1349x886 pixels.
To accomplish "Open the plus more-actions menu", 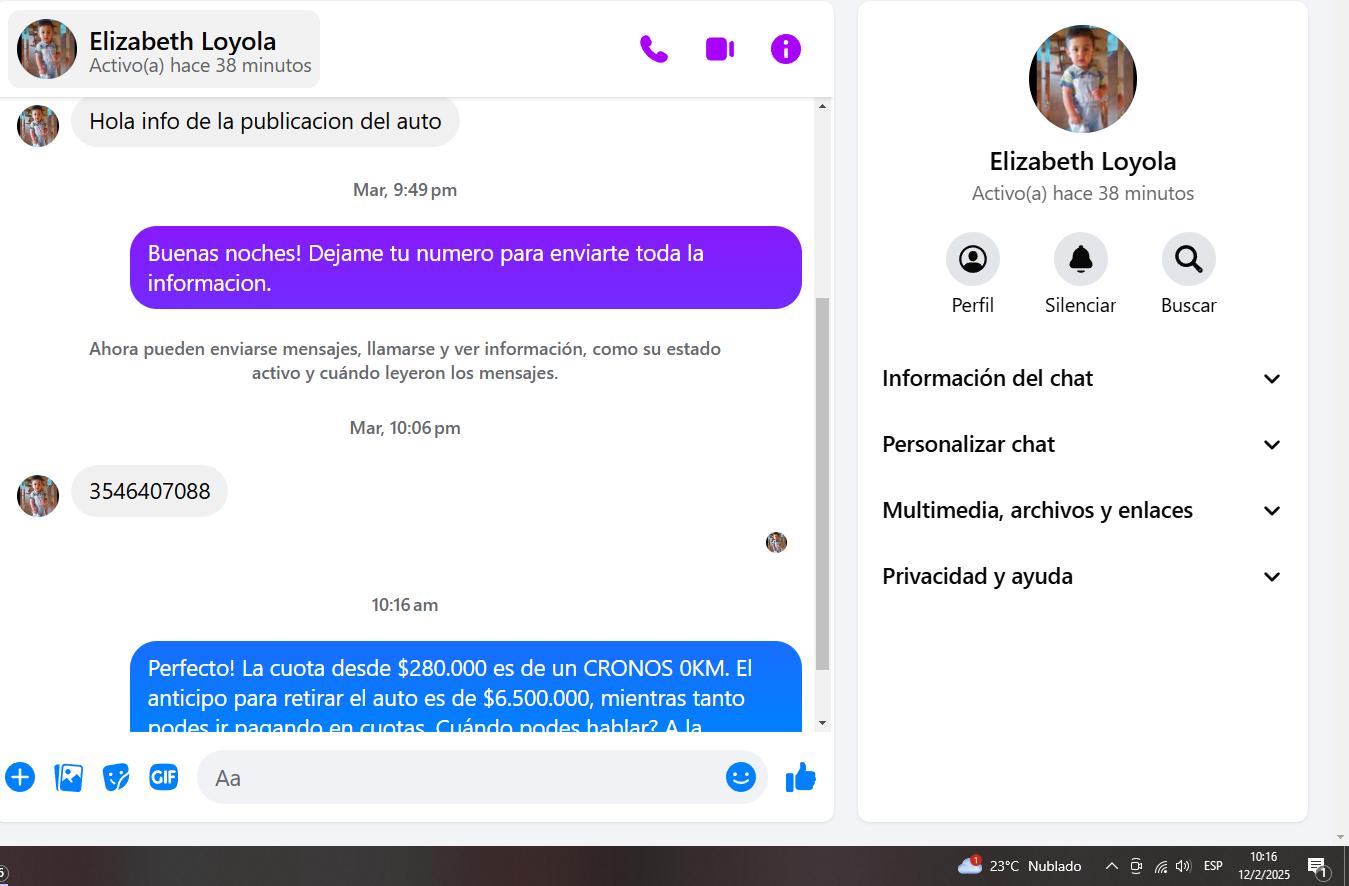I will [x=20, y=777].
